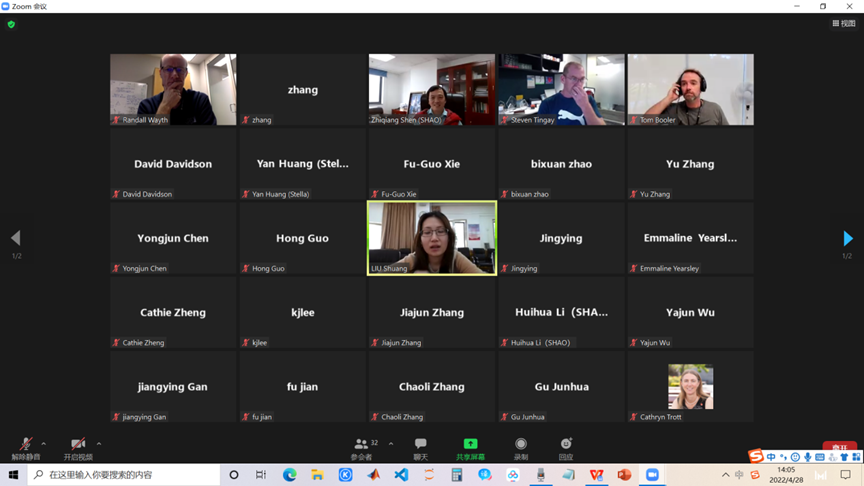Go to previous page of participants

coord(15,238)
